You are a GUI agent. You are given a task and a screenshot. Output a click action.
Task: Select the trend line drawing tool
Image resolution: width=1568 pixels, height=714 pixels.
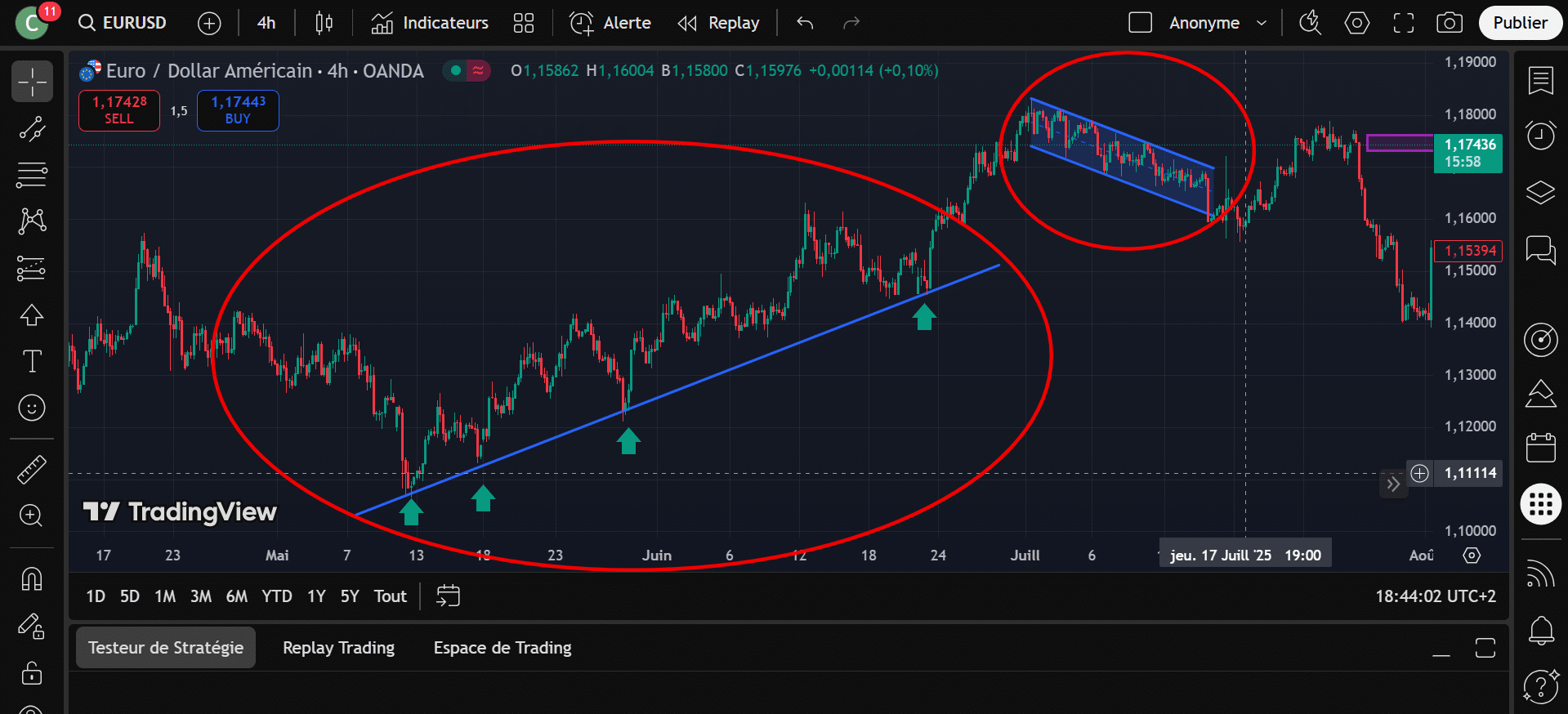click(x=32, y=129)
